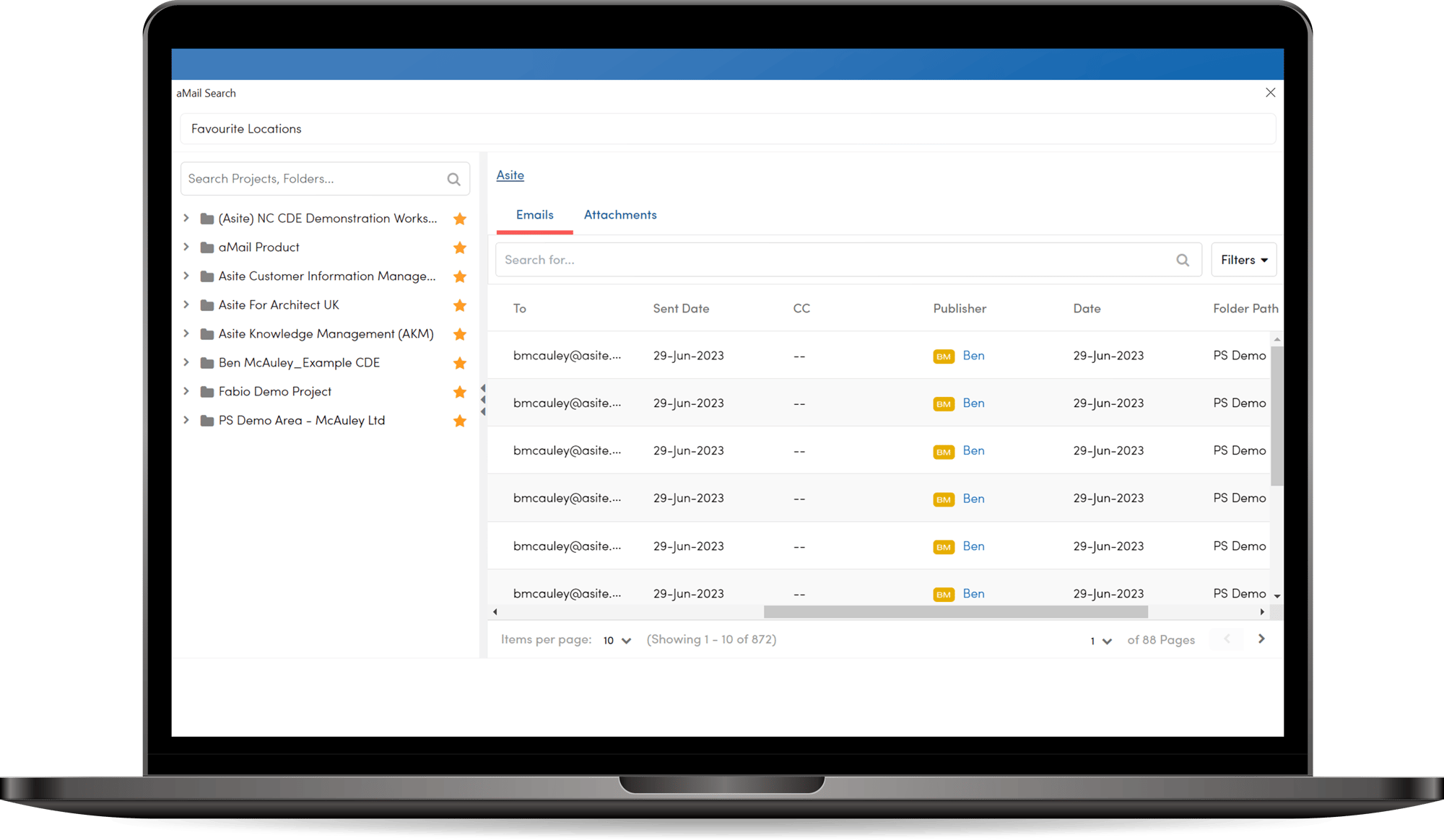This screenshot has width=1444, height=840.
Task: Close the aMail Search dialog
Action: pos(1271,92)
